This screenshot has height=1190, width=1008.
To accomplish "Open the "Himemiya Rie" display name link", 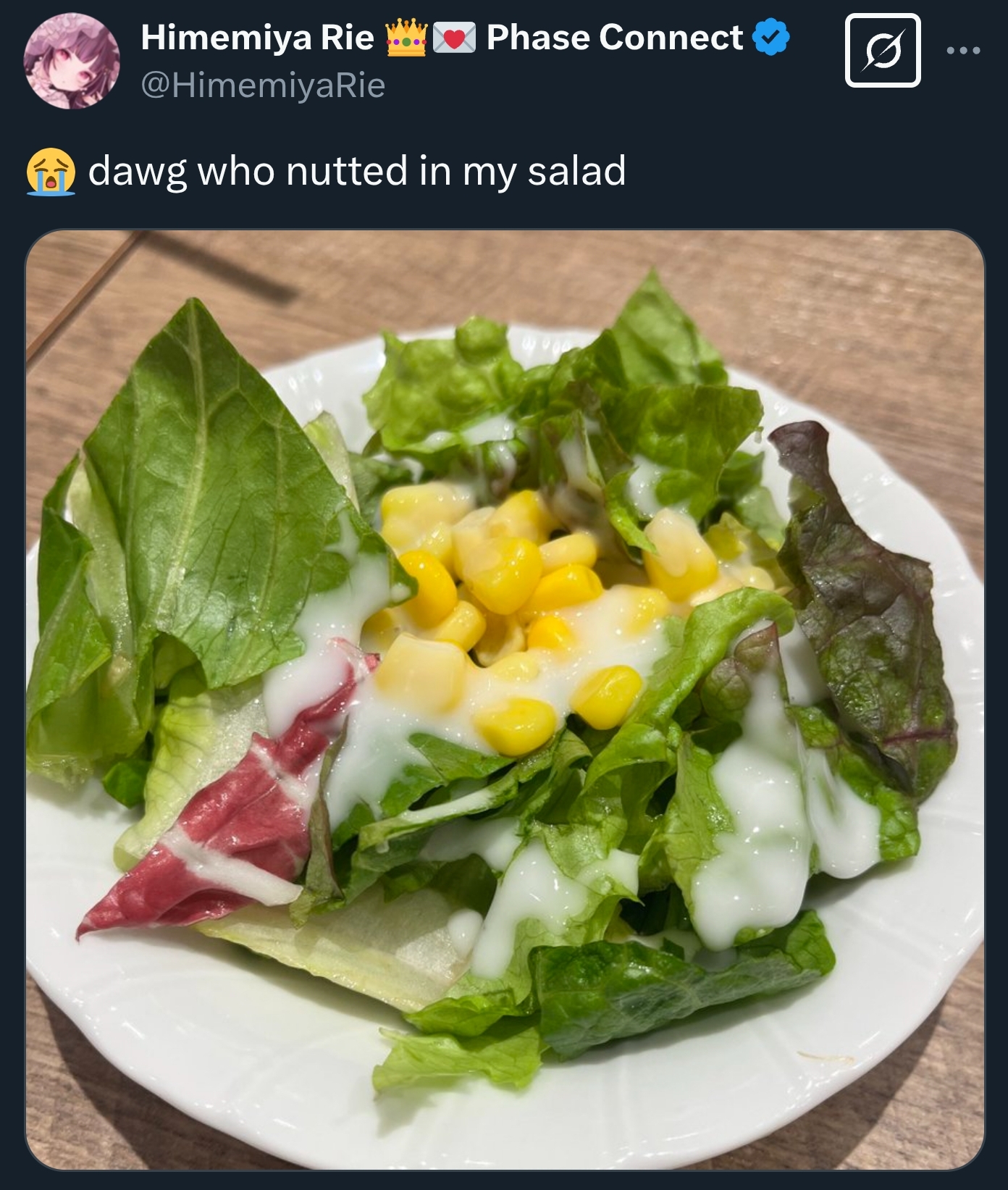I will 257,38.
